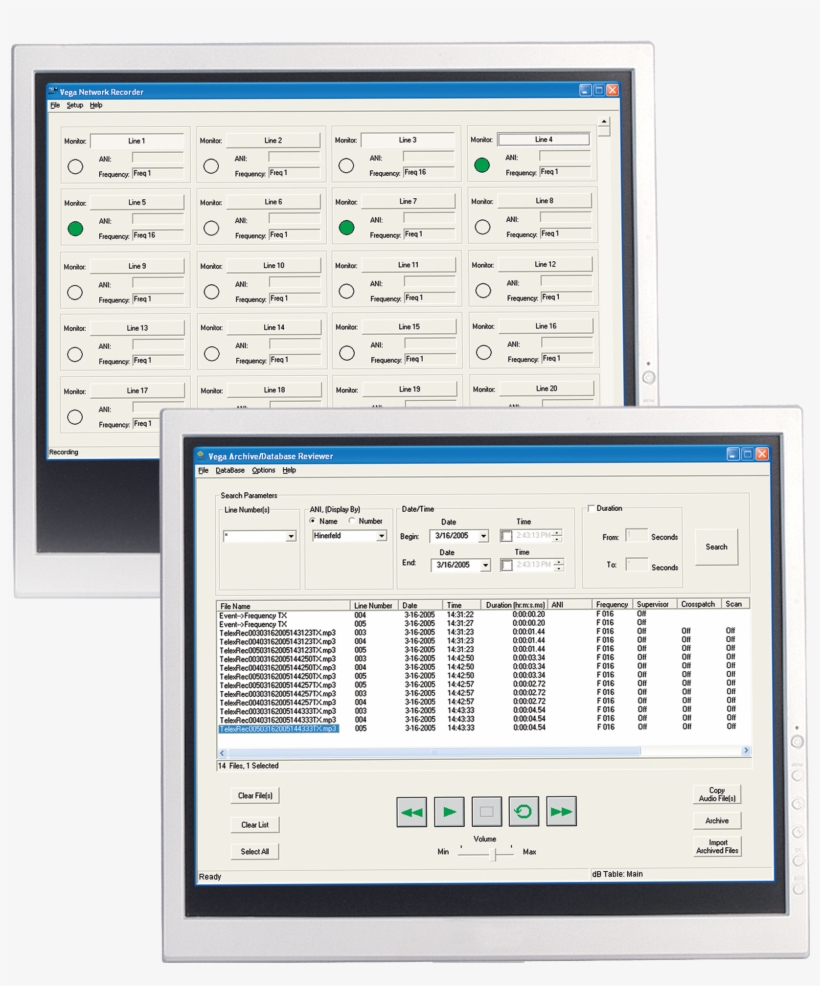
Task: Click the Stop playback icon
Action: [486, 812]
